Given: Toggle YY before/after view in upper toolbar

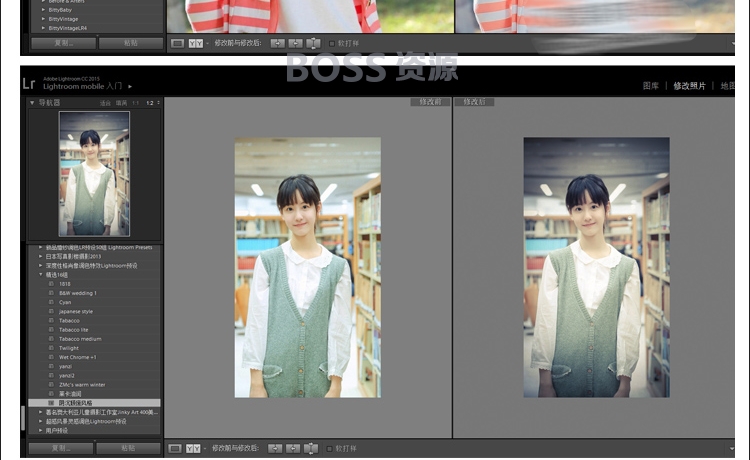Looking at the screenshot, I should point(195,44).
